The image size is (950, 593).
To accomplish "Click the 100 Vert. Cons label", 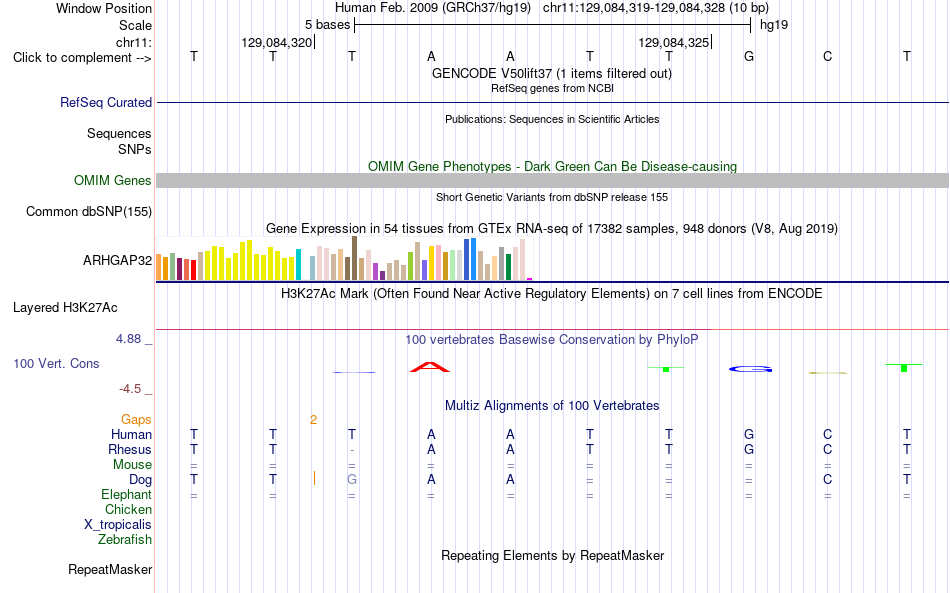I will pos(56,363).
